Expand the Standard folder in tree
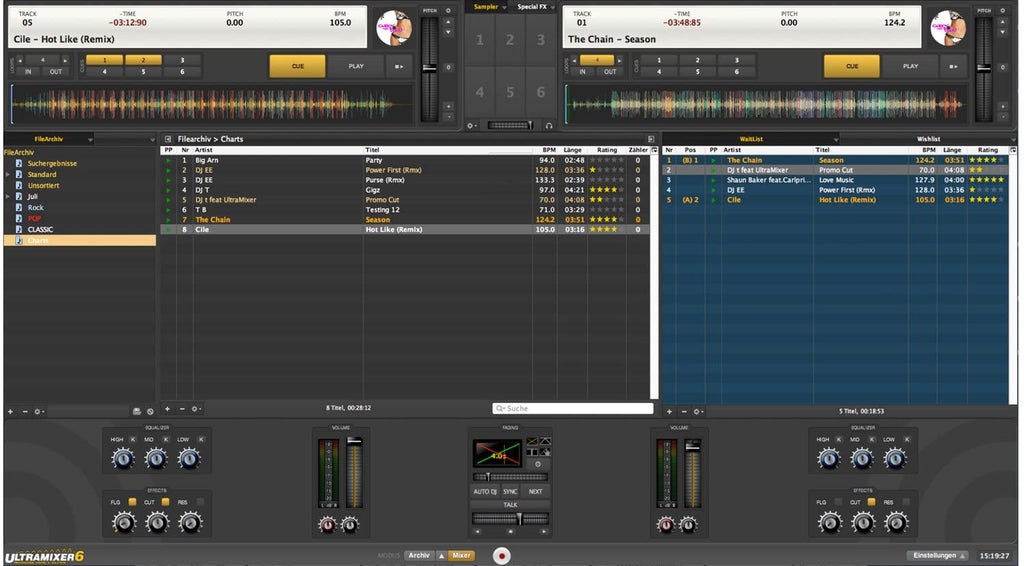 (8, 175)
